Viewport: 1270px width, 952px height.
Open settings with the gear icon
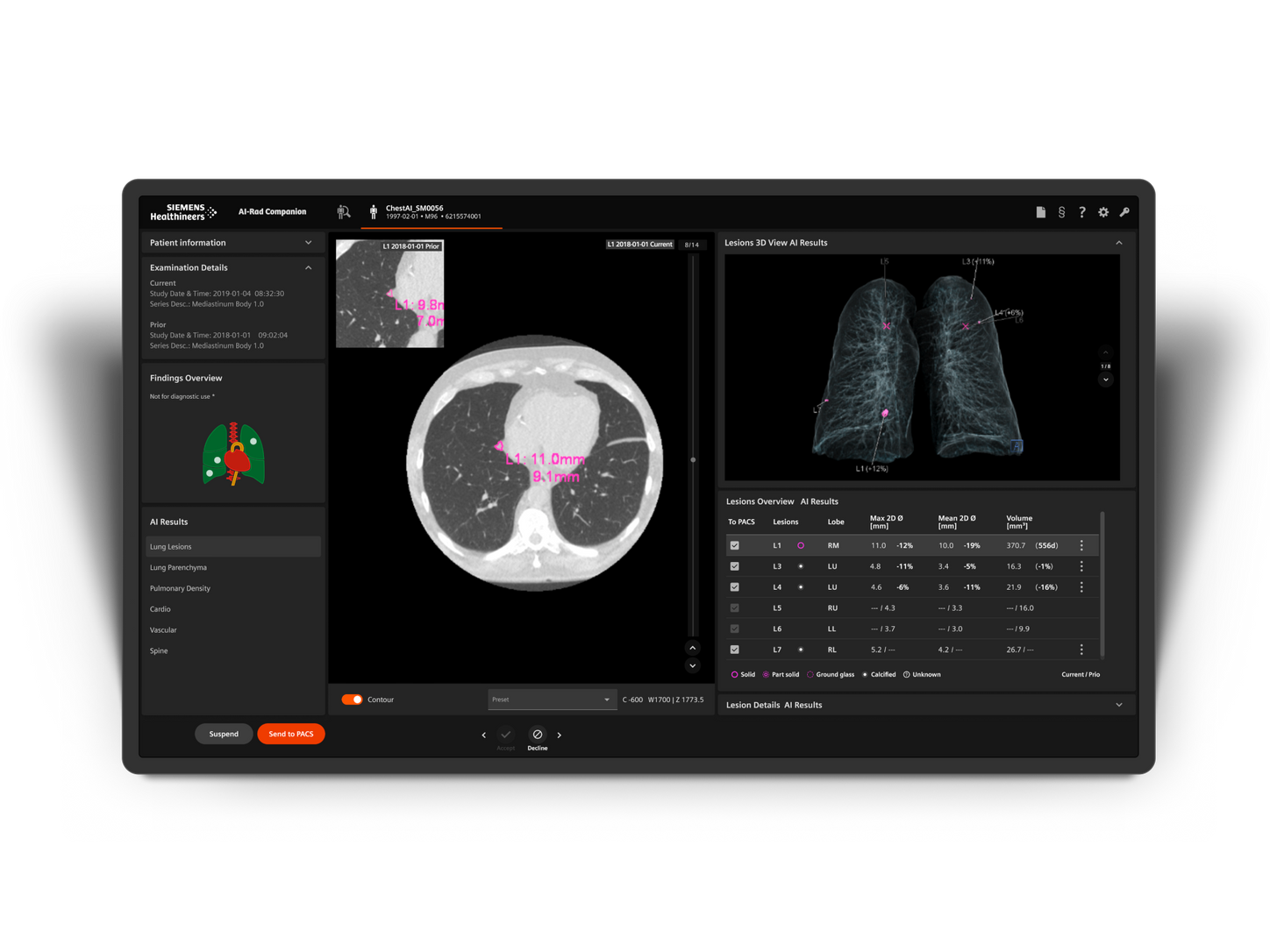point(1103,212)
